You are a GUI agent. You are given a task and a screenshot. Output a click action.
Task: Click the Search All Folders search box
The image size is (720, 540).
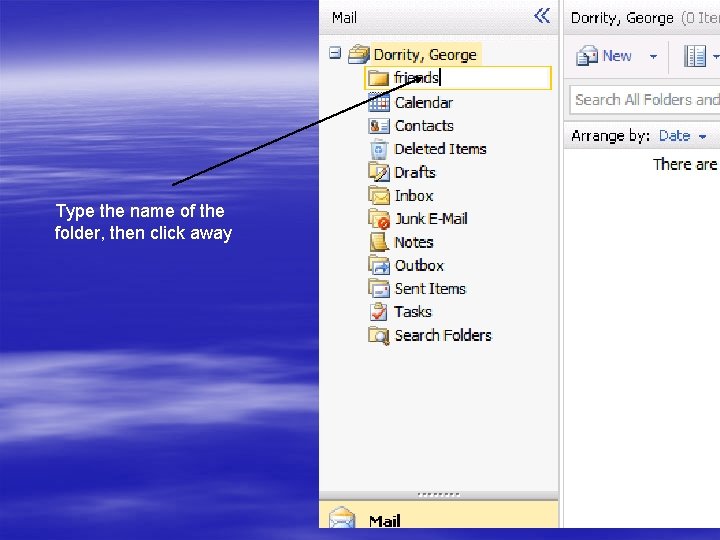tap(645, 100)
